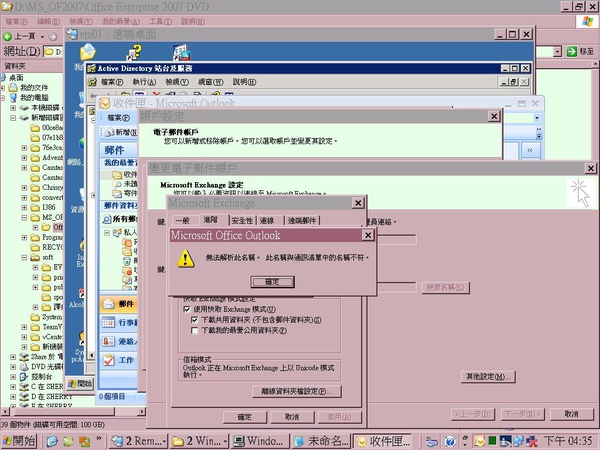
Task: Toggle 使用快取 Exchange 模式 checkbox
Action: click(x=187, y=309)
